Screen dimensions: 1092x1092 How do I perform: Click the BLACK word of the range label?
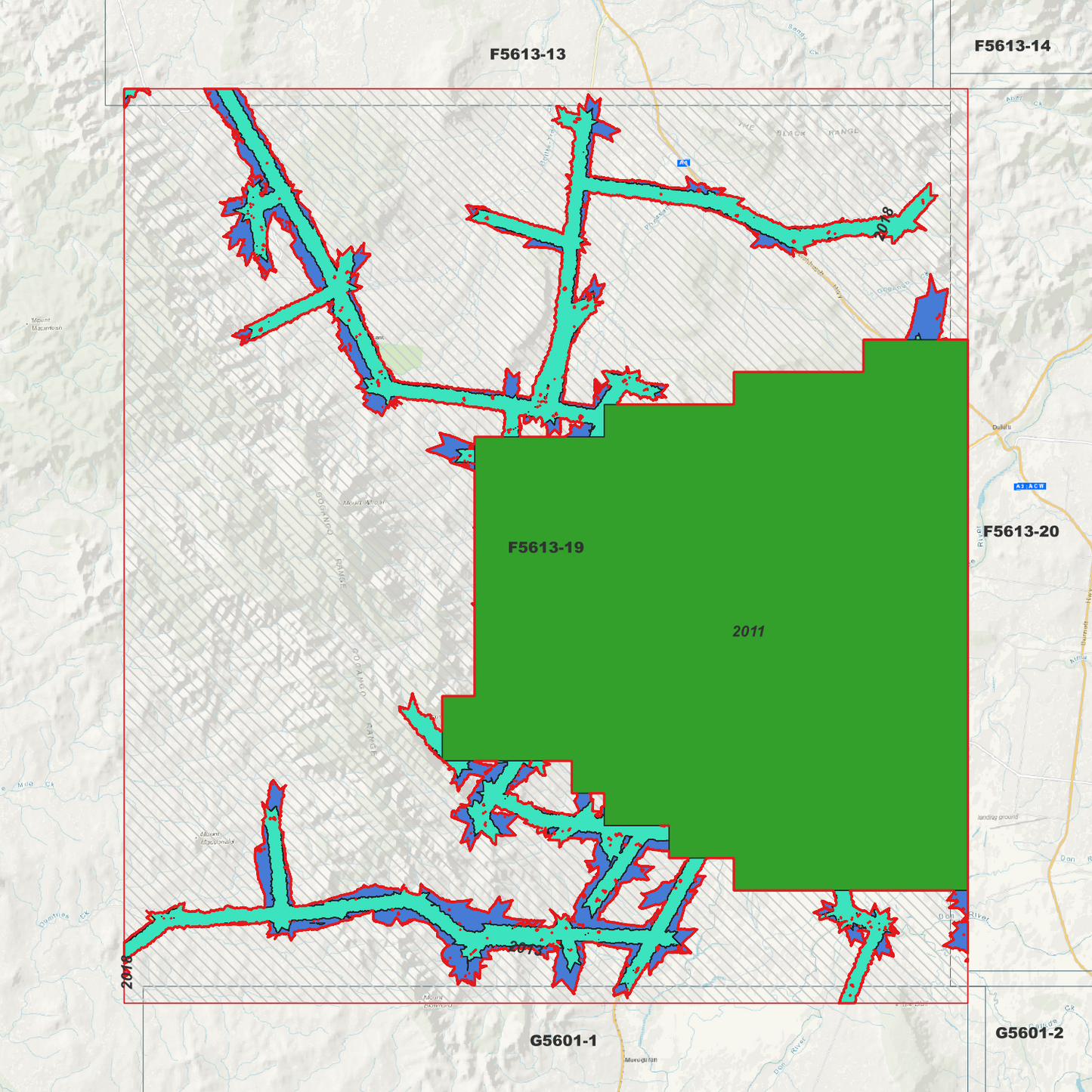click(791, 133)
